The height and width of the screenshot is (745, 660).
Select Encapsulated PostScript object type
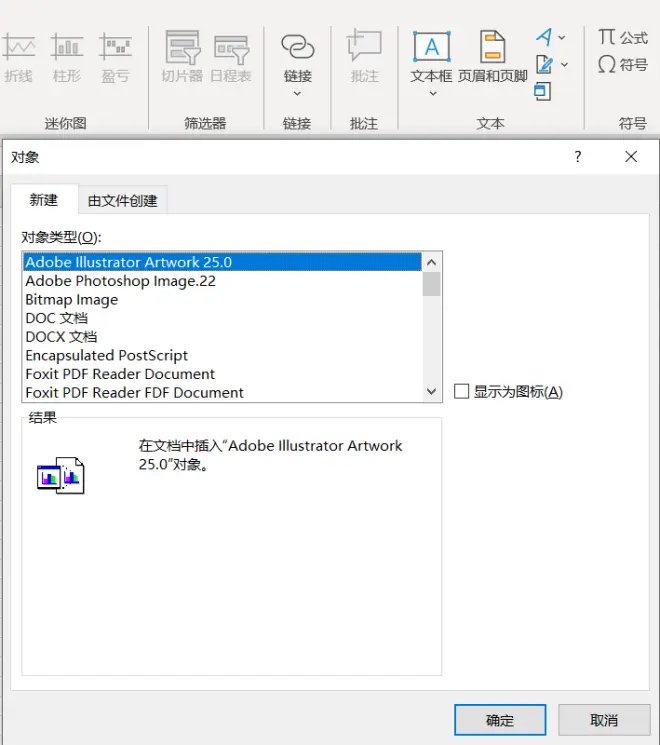(x=222, y=355)
